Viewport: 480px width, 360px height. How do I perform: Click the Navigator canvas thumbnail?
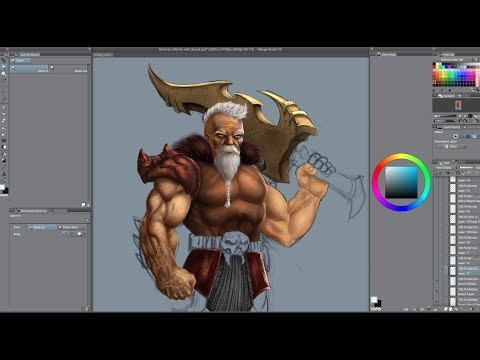(x=458, y=105)
